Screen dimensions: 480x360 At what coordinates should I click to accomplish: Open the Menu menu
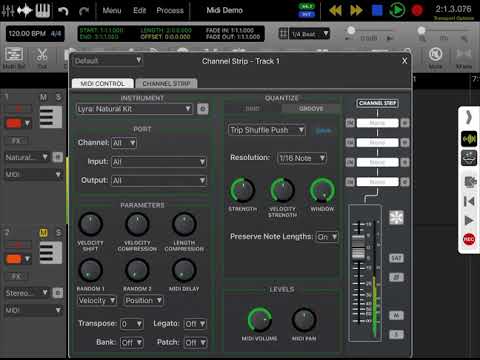[x=112, y=10]
